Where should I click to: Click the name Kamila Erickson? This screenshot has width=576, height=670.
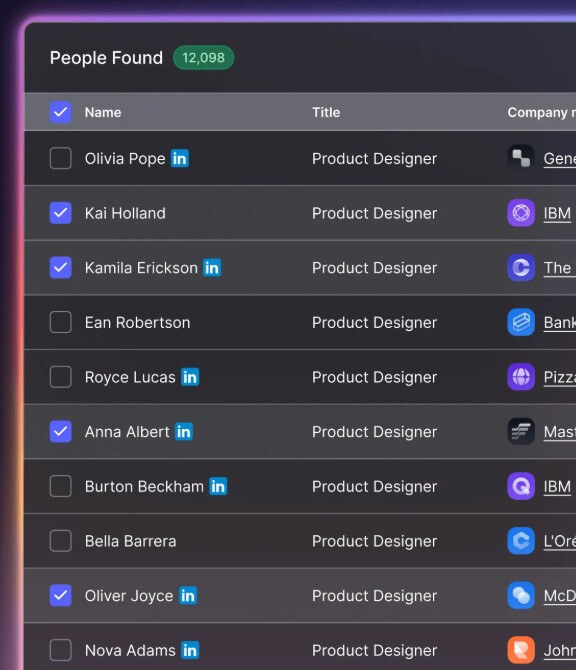(x=141, y=268)
